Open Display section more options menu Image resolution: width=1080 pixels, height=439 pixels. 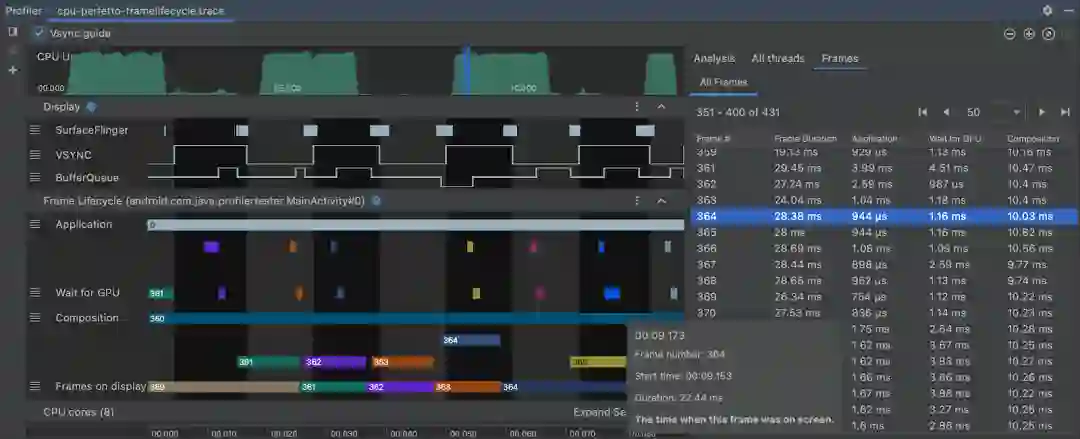tap(637, 107)
